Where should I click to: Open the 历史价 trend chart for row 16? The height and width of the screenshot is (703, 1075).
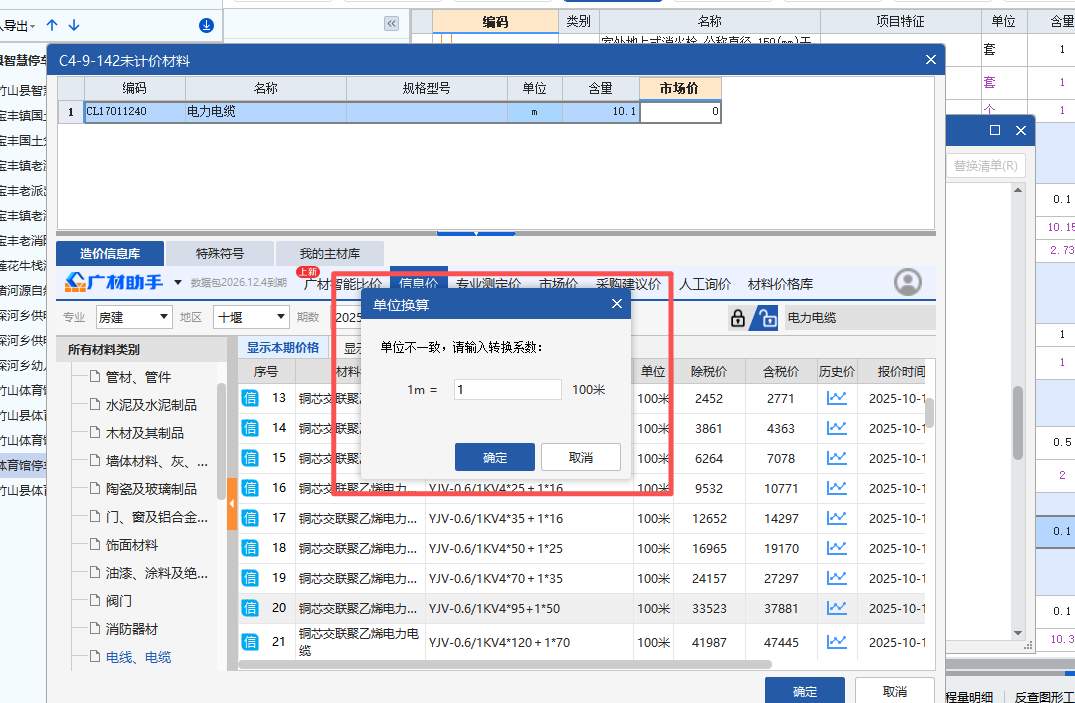[836, 488]
